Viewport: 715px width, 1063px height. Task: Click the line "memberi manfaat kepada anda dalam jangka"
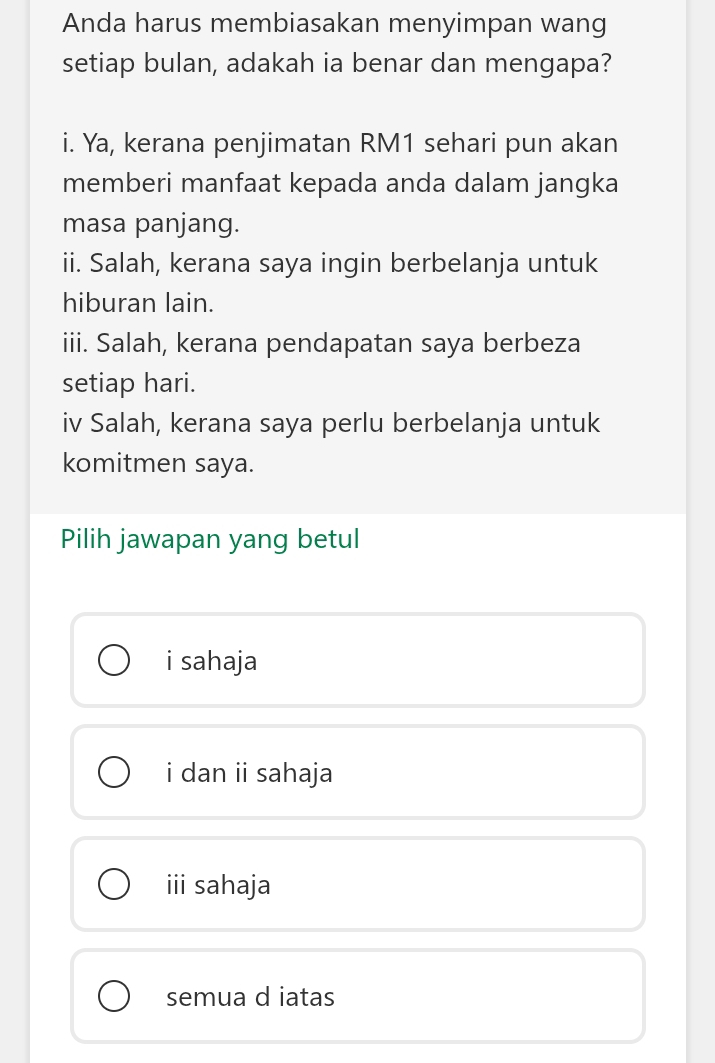[x=340, y=184]
